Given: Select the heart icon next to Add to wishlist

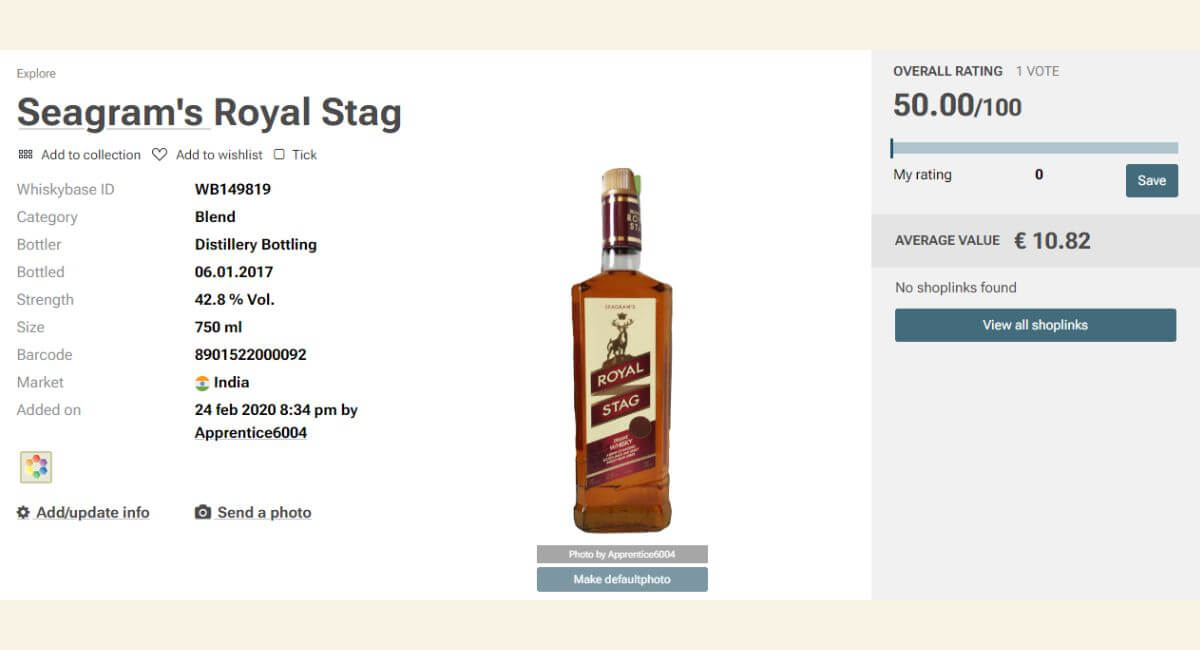Looking at the screenshot, I should (x=160, y=154).
